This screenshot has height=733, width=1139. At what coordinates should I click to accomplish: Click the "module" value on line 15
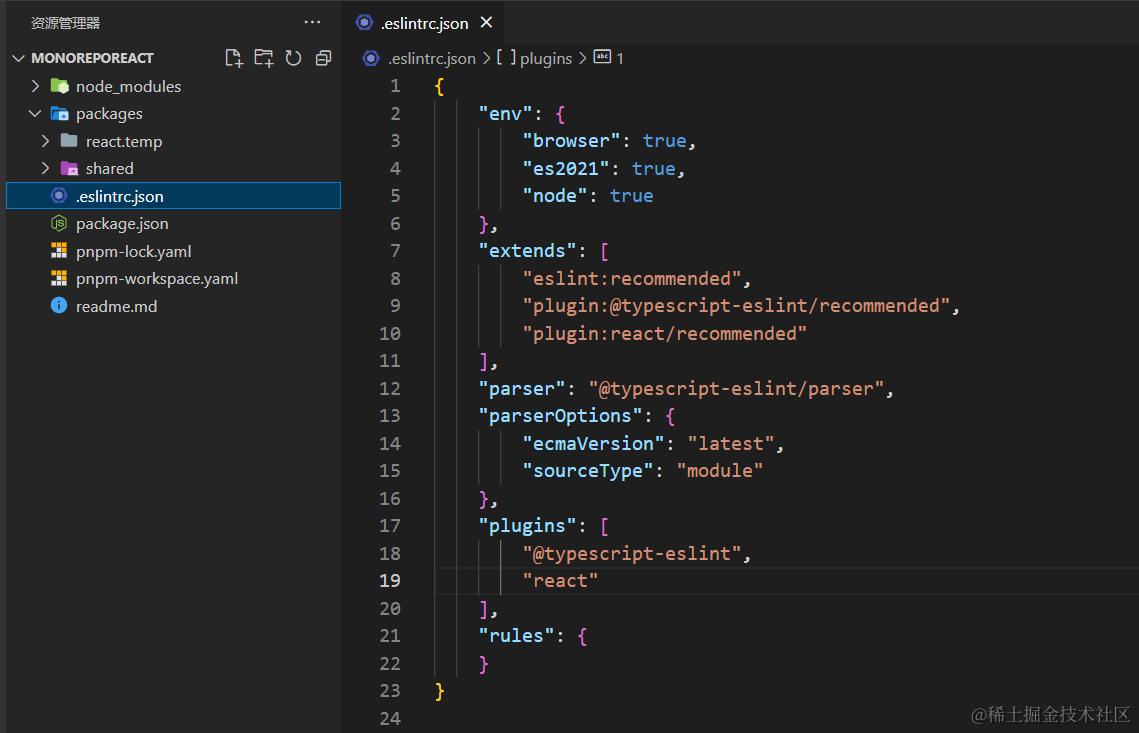click(720, 471)
